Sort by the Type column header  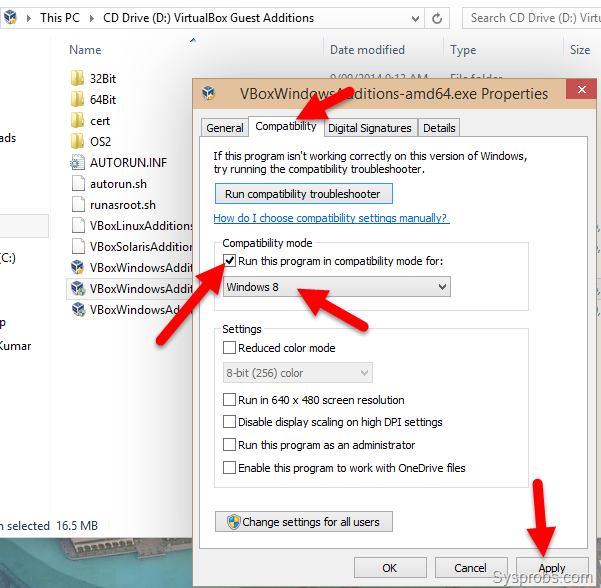pos(463,50)
